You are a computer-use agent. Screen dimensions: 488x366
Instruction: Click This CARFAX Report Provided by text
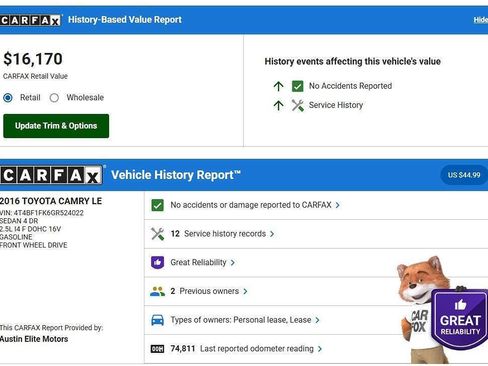click(51, 328)
